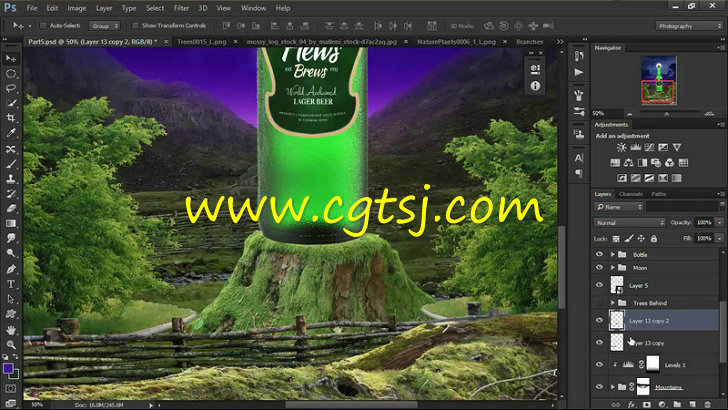Screen dimensions: 728x410
Task: Add a Color Balance adjustment
Action: point(628,163)
